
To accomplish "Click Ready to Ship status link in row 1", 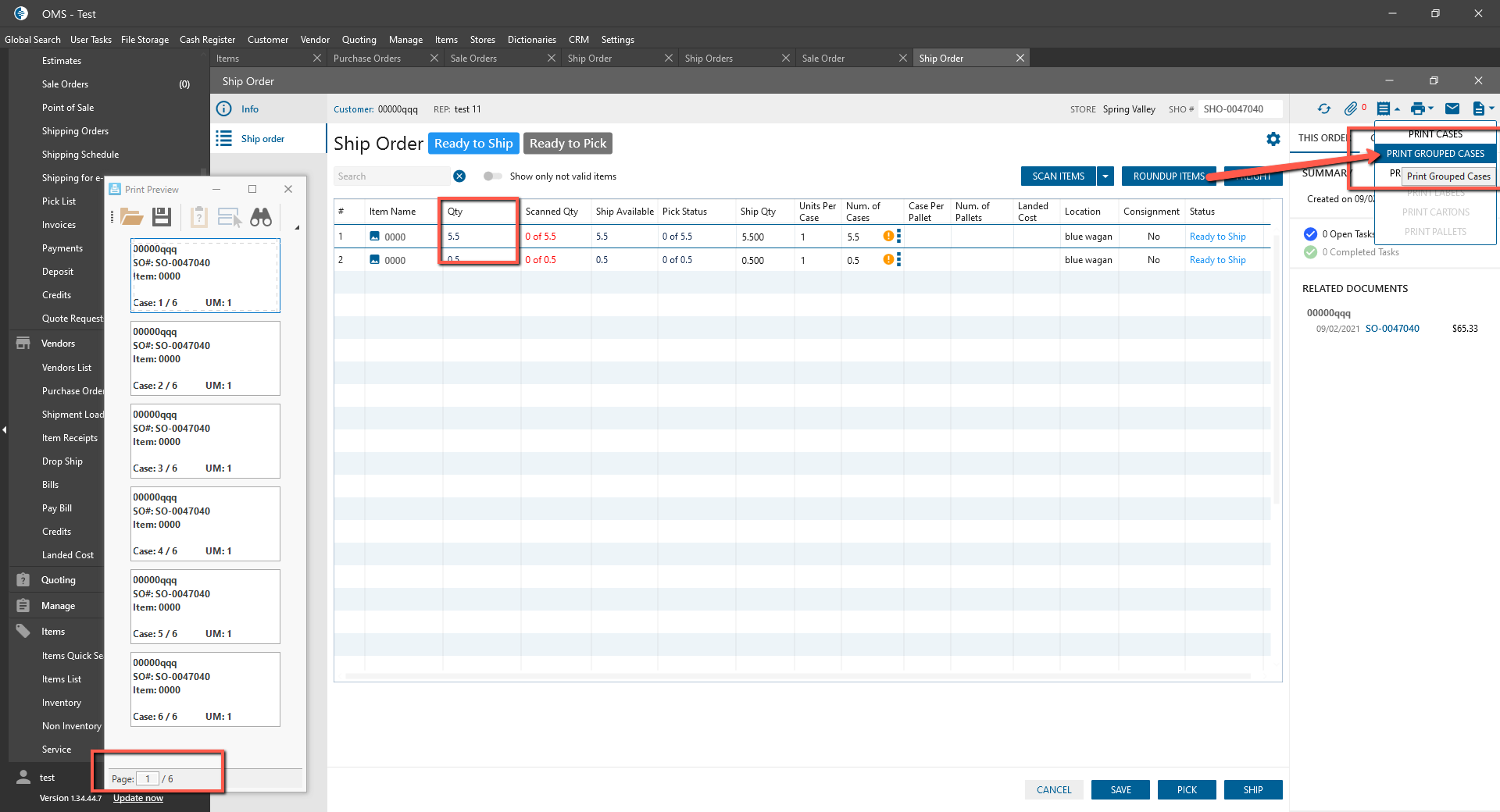I will [x=1217, y=237].
